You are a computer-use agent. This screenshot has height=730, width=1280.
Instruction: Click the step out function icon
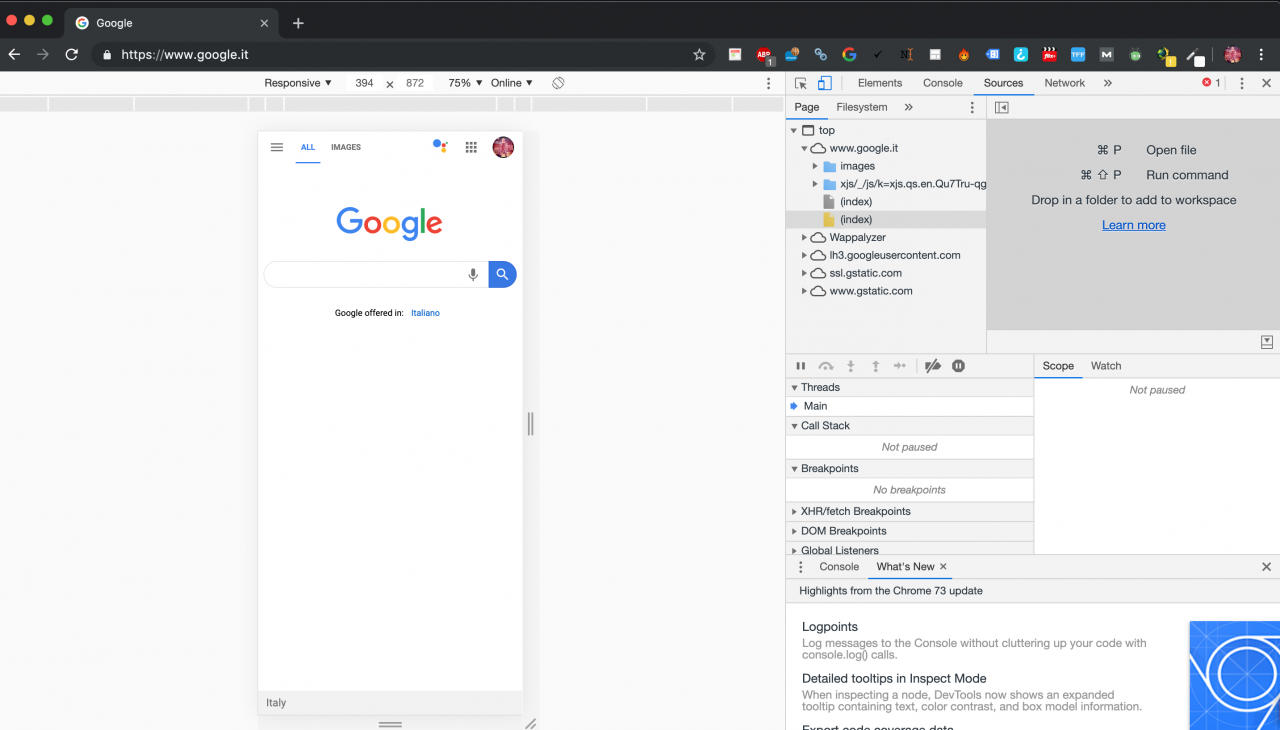(x=875, y=366)
